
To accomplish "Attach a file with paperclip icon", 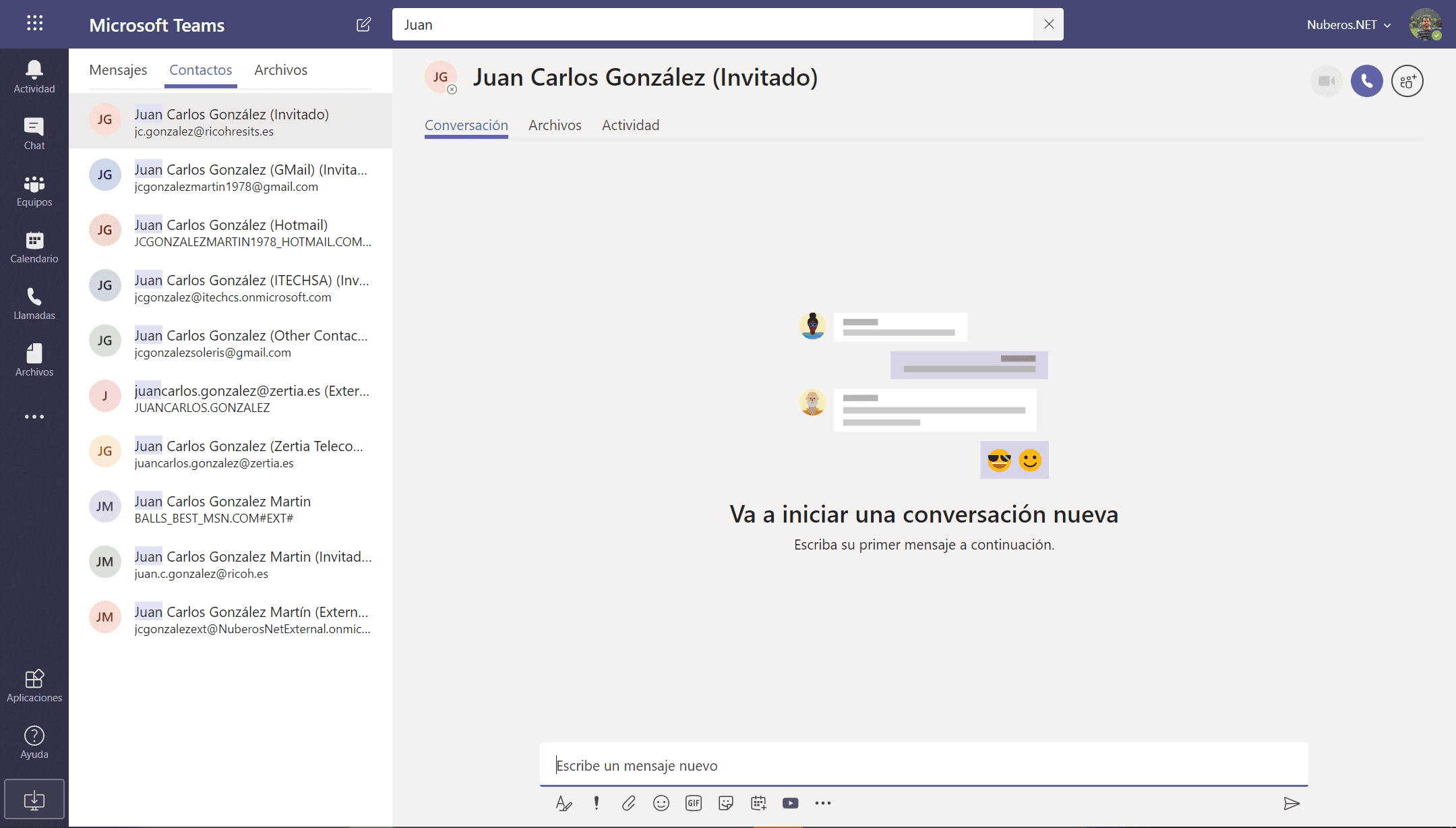I will 629,803.
